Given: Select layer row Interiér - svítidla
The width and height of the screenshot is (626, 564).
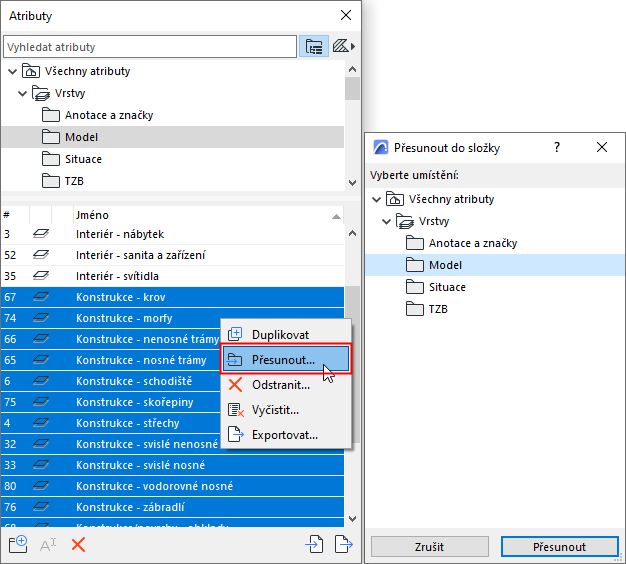Looking at the screenshot, I should [173, 276].
